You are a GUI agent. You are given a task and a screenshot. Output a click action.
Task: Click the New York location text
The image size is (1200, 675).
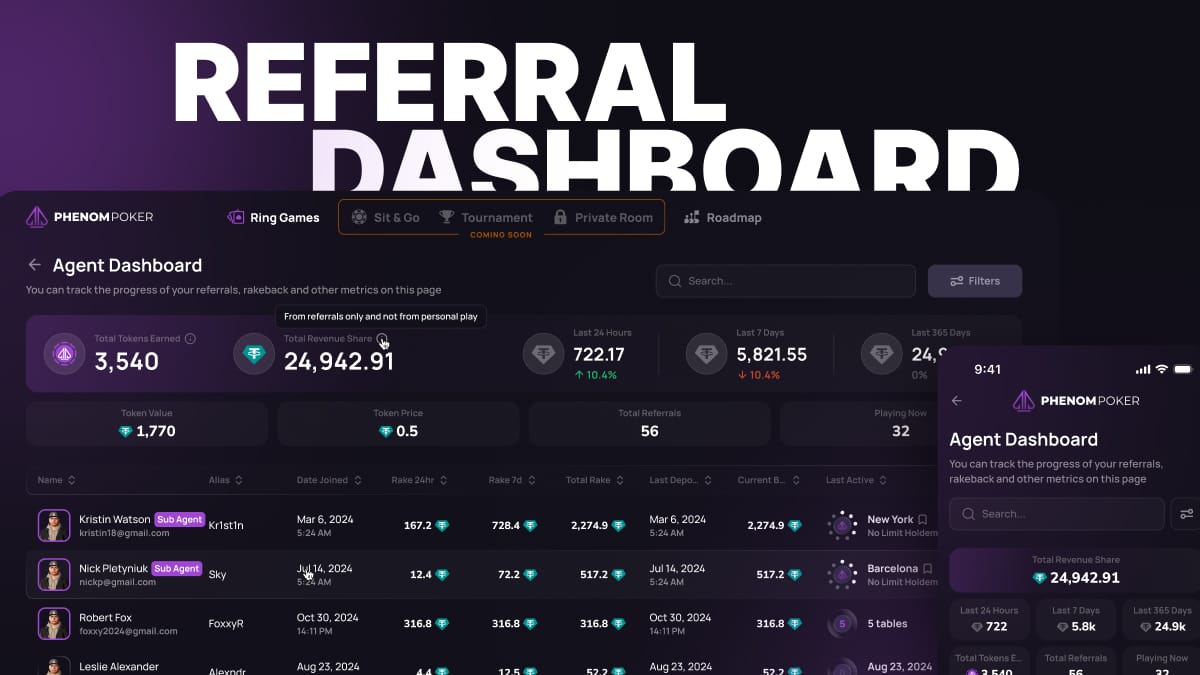point(890,519)
